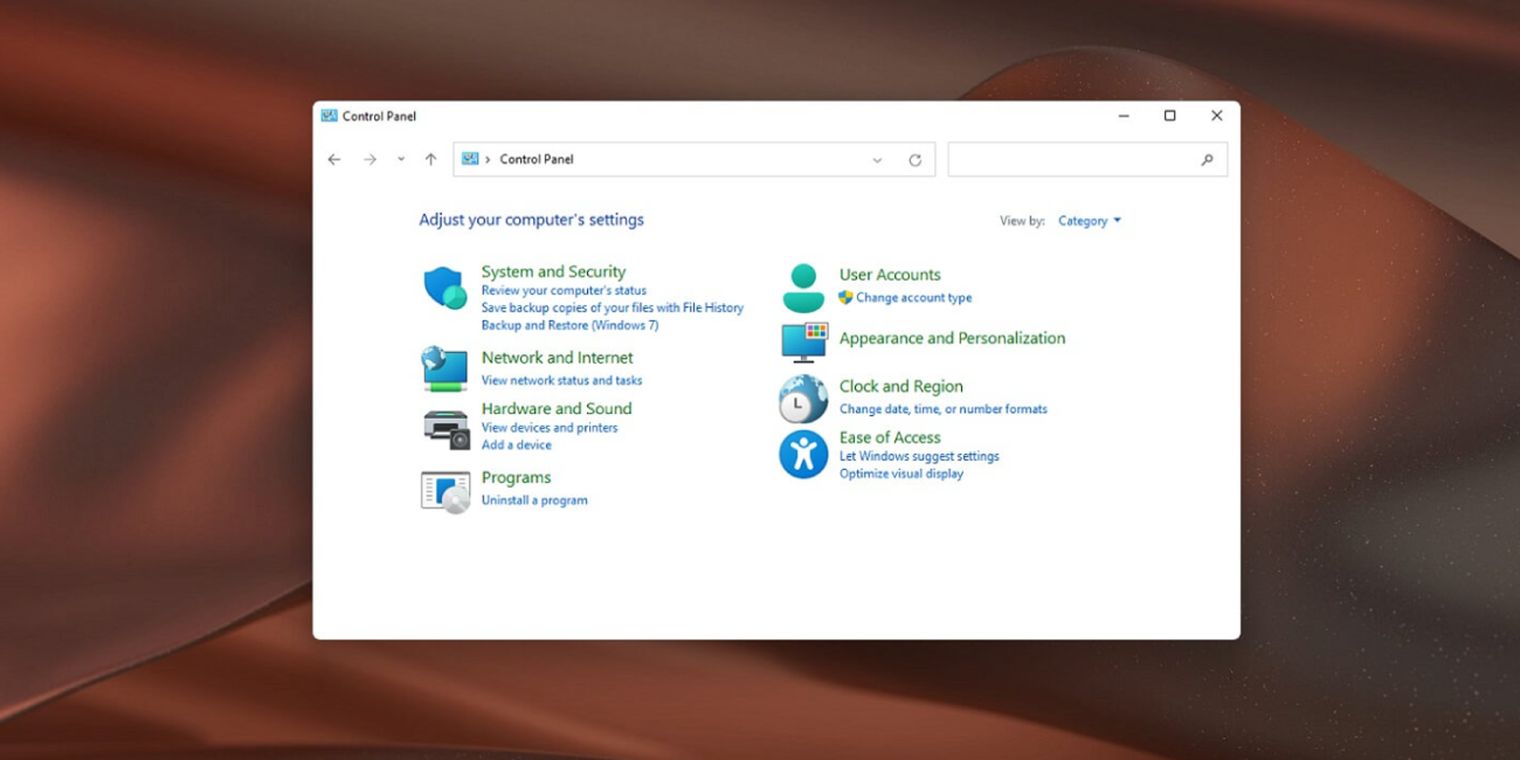Image resolution: width=1520 pixels, height=760 pixels.
Task: Go up one level with Up arrow
Action: pos(431,159)
